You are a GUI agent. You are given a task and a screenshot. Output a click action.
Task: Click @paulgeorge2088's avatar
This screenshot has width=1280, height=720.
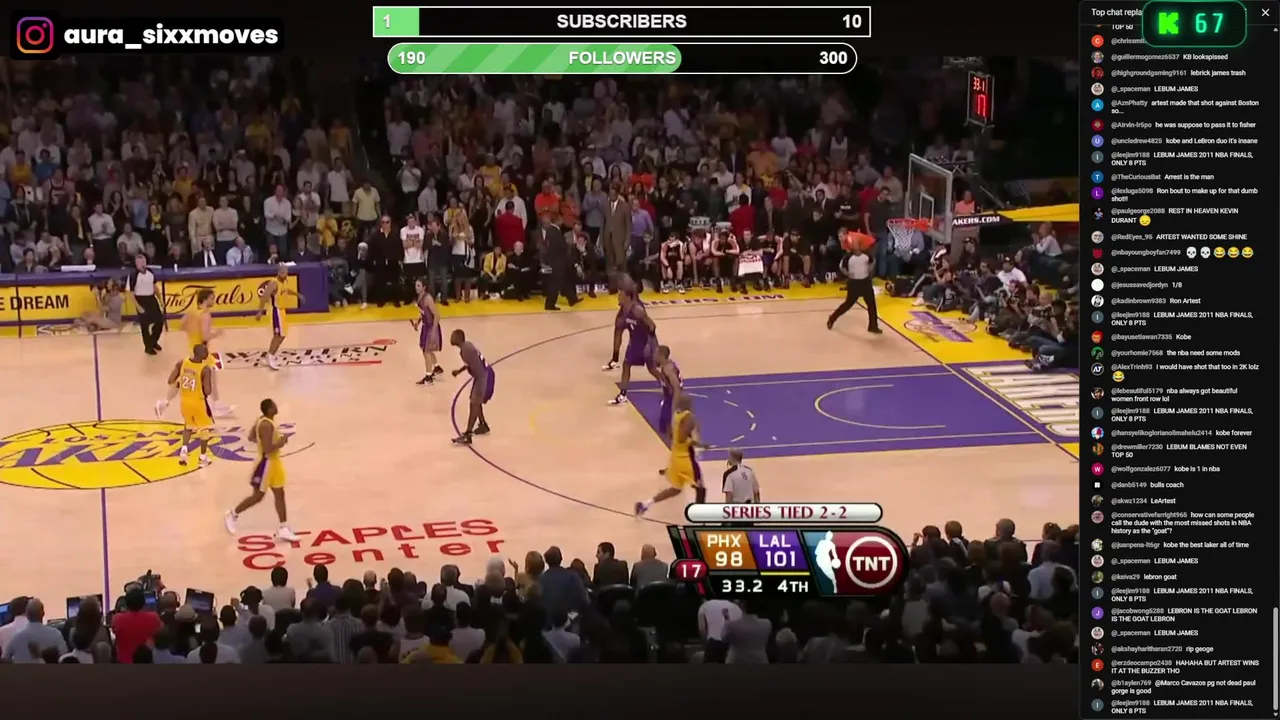click(x=1097, y=213)
